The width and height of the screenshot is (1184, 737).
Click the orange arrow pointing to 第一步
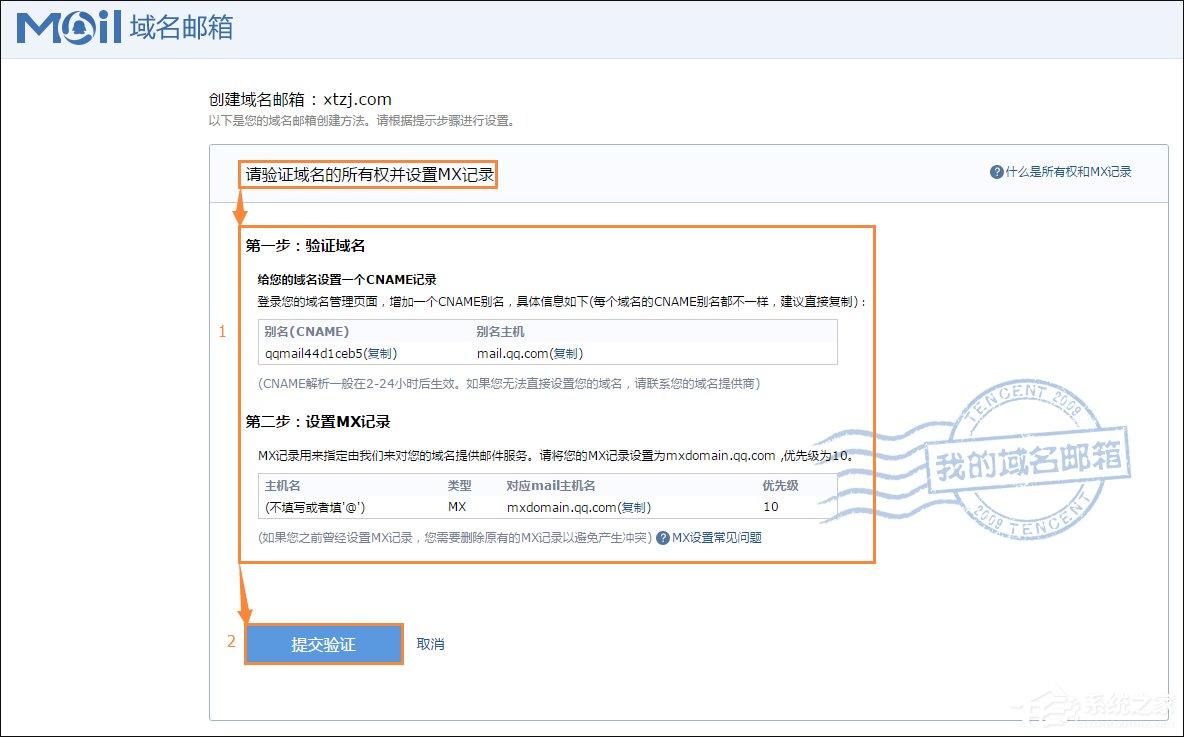point(238,207)
